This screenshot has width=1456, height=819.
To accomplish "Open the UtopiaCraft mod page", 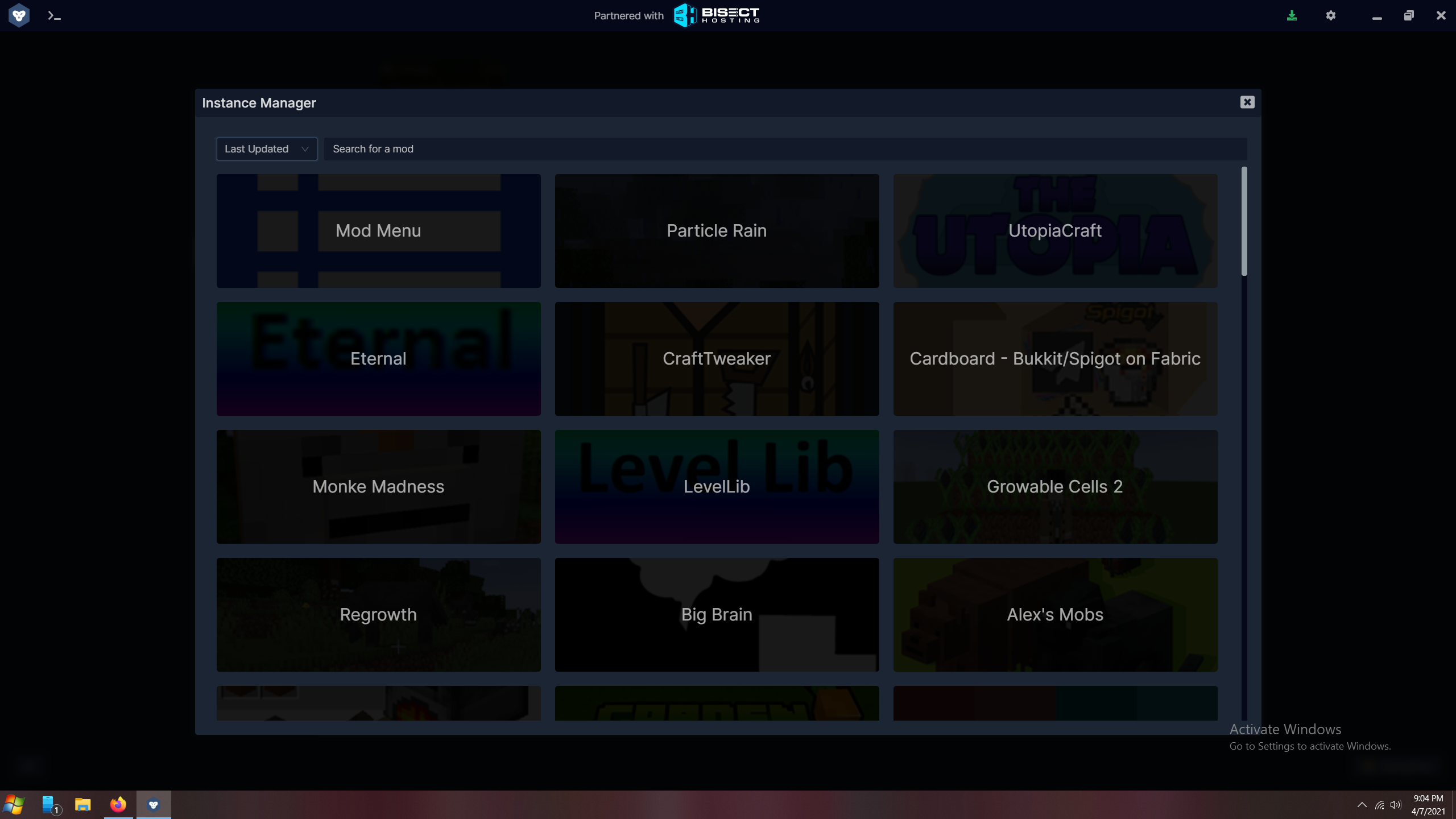I will (x=1054, y=230).
